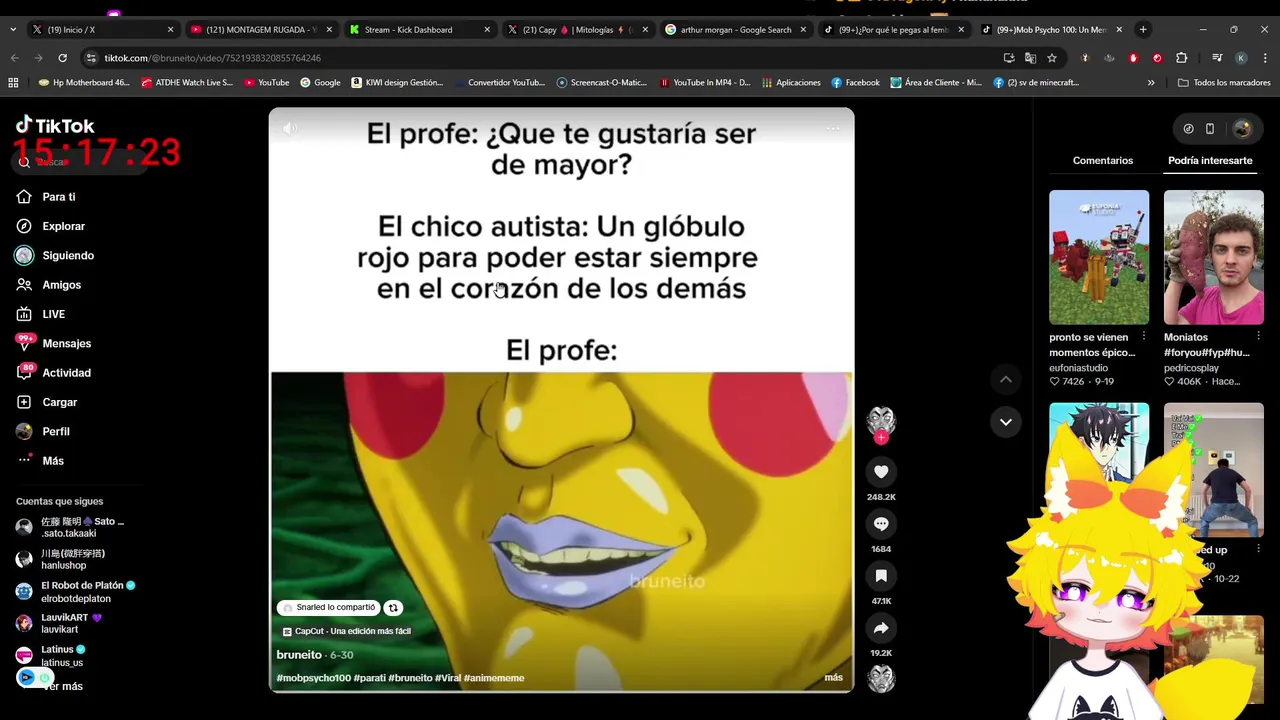Open Todos los marcadores folder
1280x720 pixels.
(1224, 83)
